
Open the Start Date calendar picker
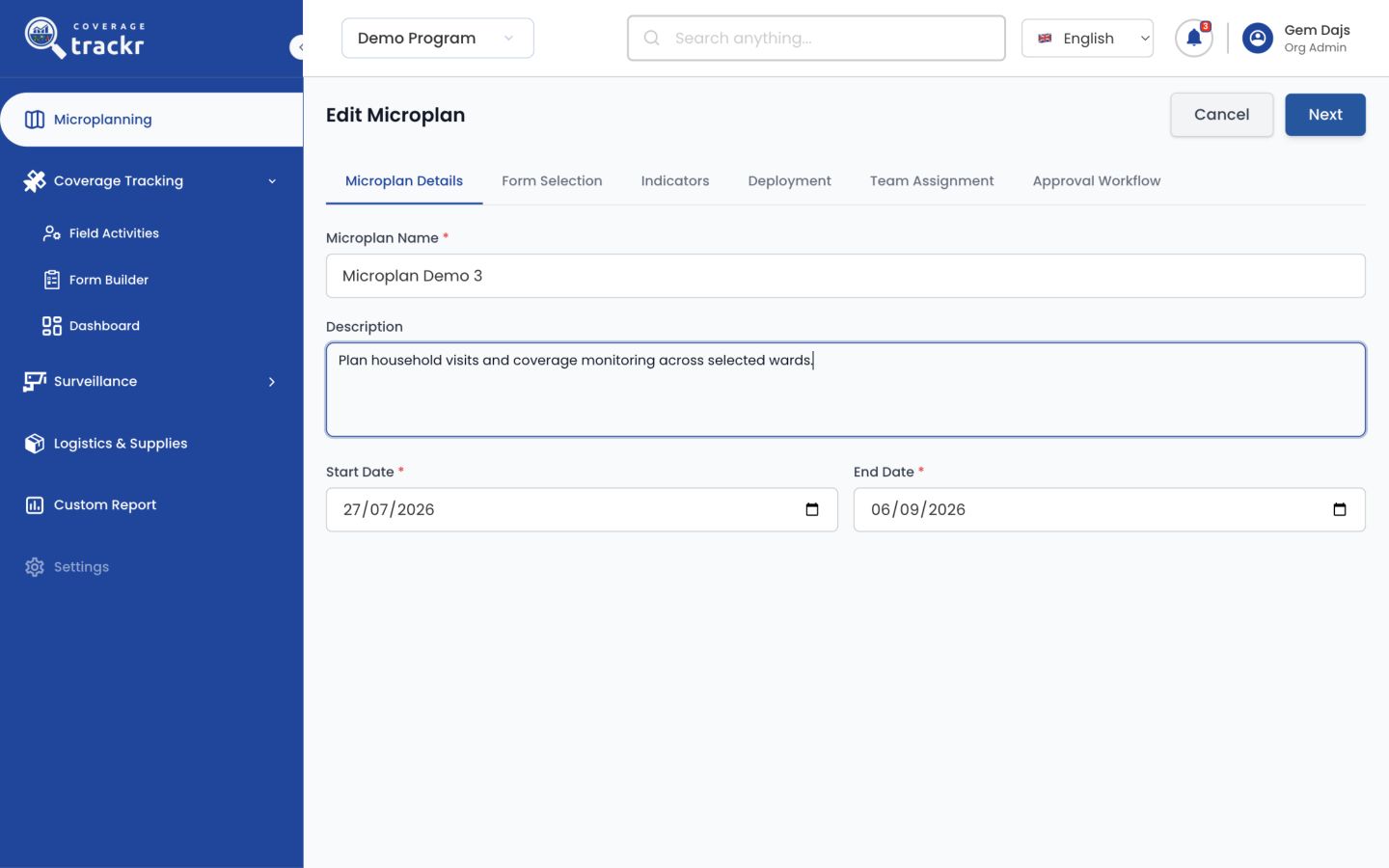pos(812,509)
